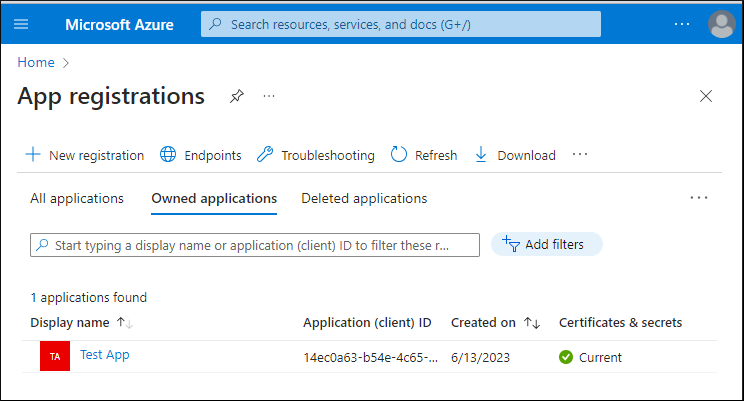Open the command bar overflow ellipsis

click(580, 154)
